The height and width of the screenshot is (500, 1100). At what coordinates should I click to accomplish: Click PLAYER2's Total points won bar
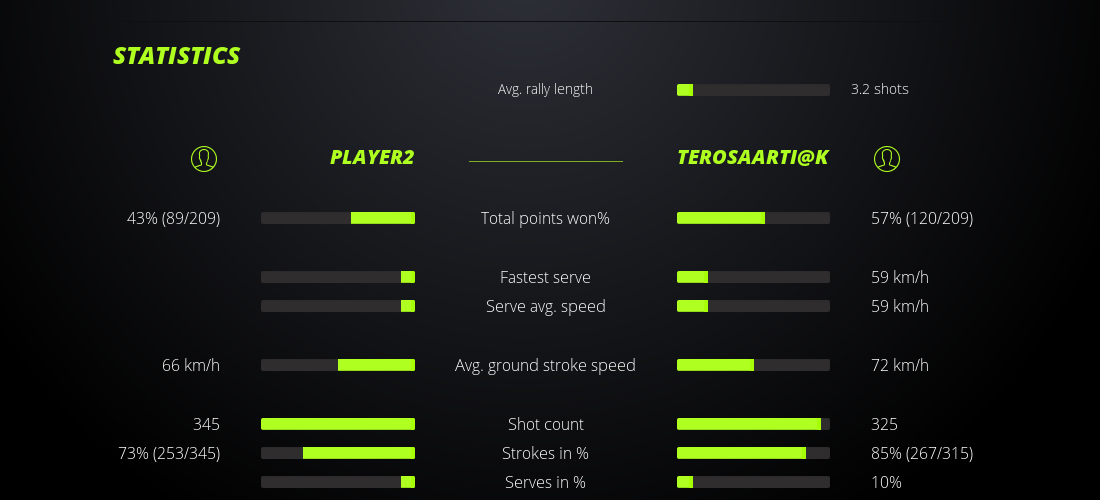pyautogui.click(x=338, y=218)
